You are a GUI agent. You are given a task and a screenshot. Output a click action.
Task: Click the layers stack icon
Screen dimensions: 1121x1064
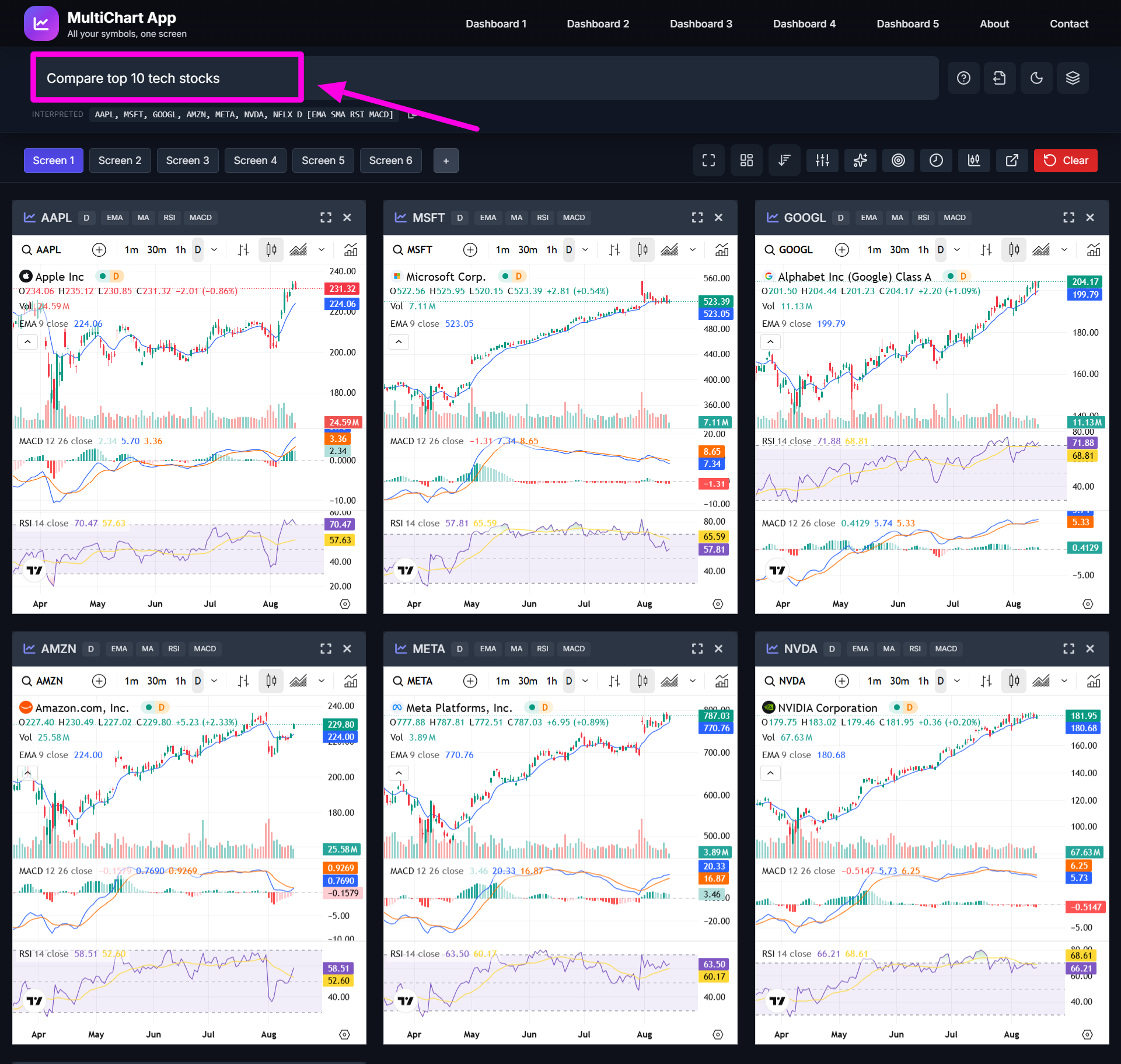point(1073,78)
